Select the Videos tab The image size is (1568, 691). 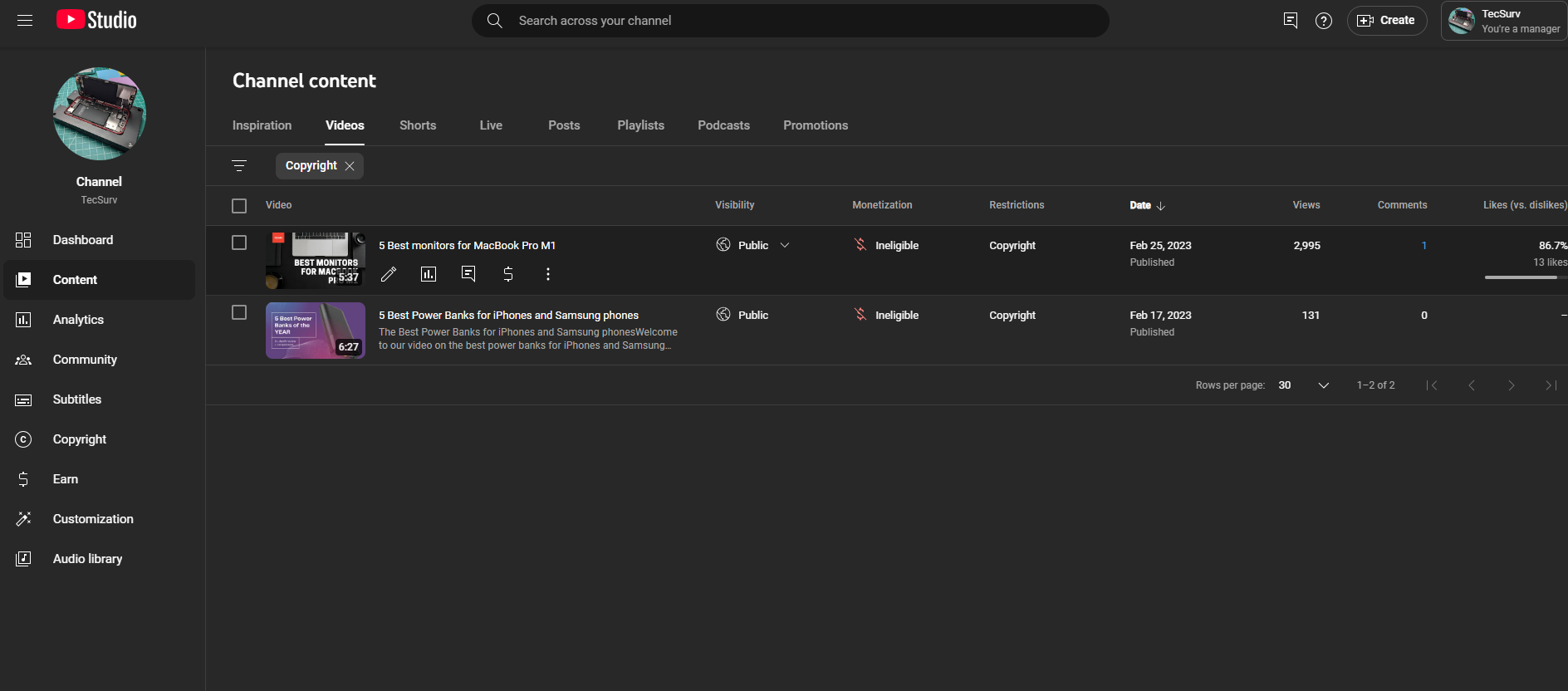pos(345,125)
